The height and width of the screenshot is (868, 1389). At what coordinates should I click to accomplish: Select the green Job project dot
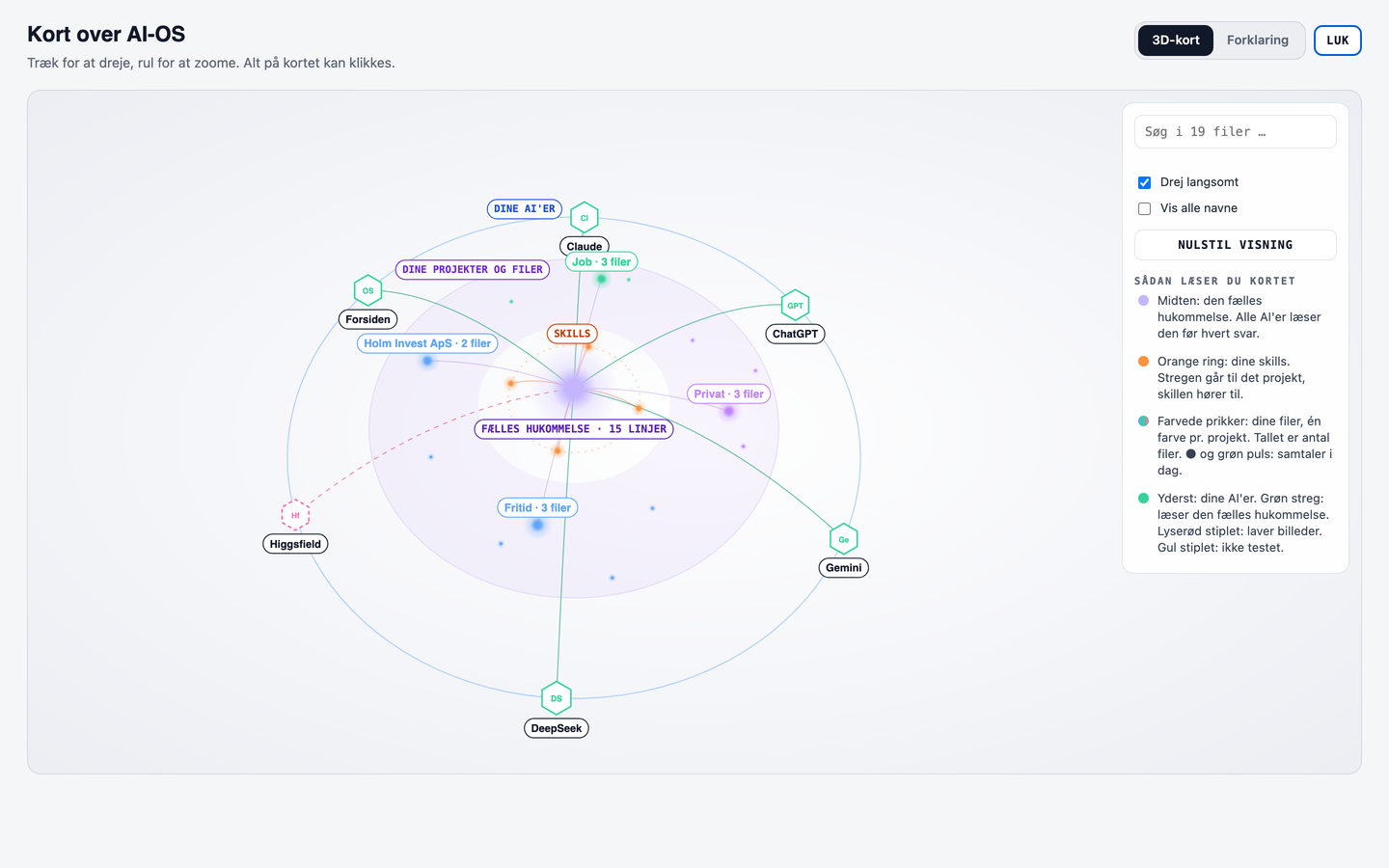coord(601,279)
